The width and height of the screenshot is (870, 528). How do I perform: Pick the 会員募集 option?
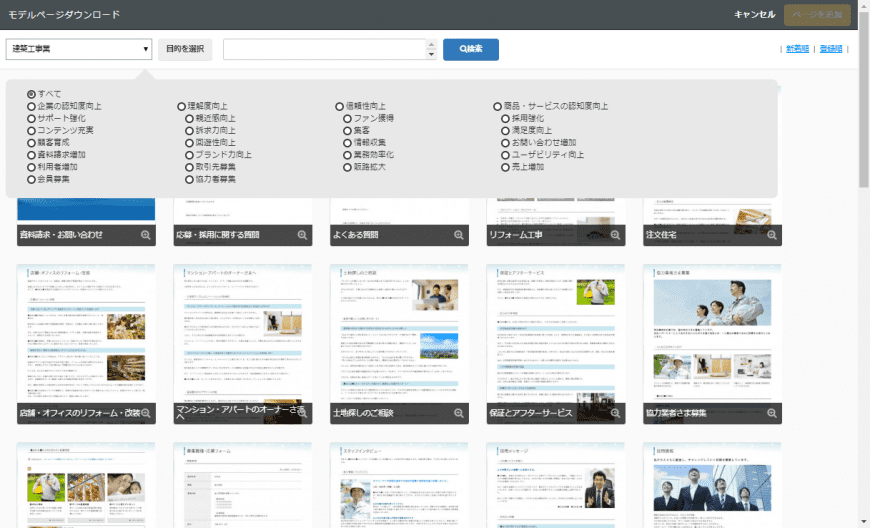[32, 180]
